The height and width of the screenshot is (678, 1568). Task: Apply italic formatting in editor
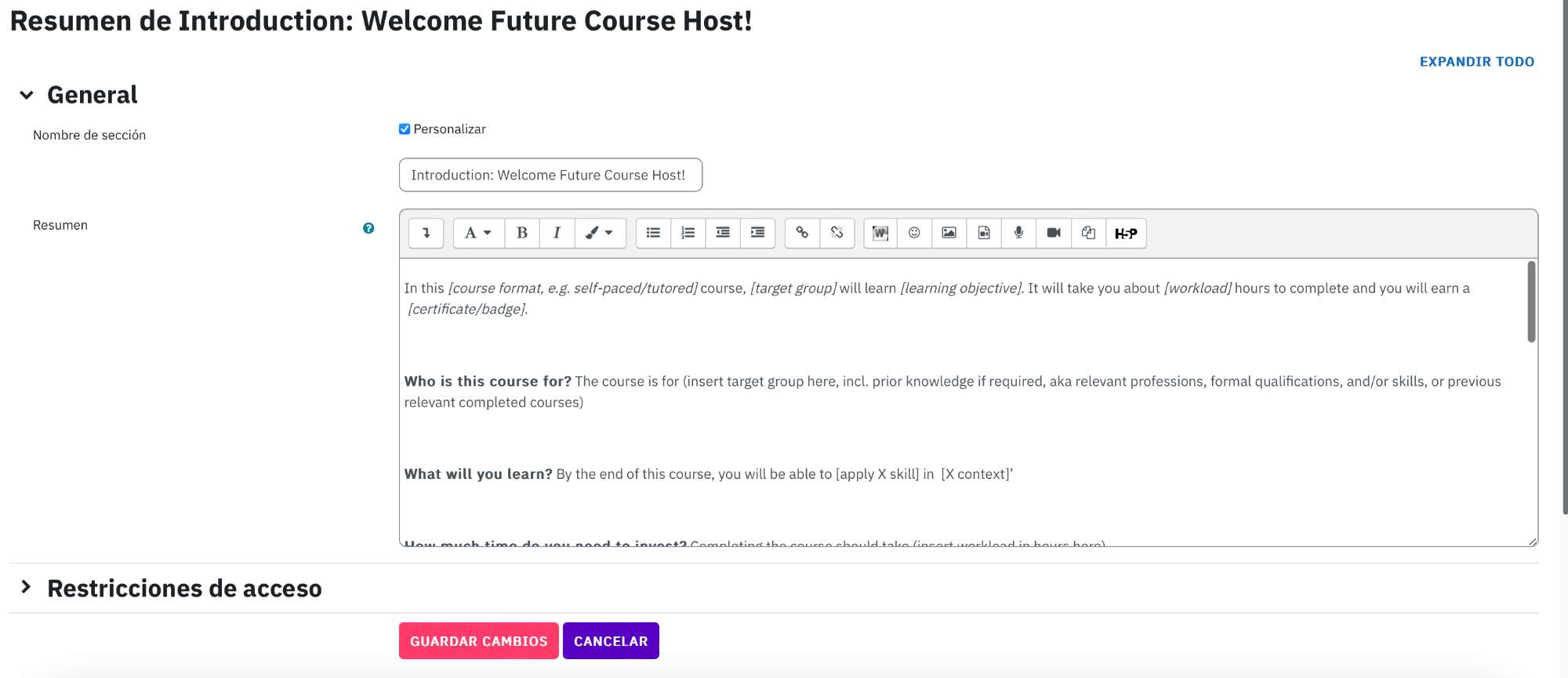(557, 233)
